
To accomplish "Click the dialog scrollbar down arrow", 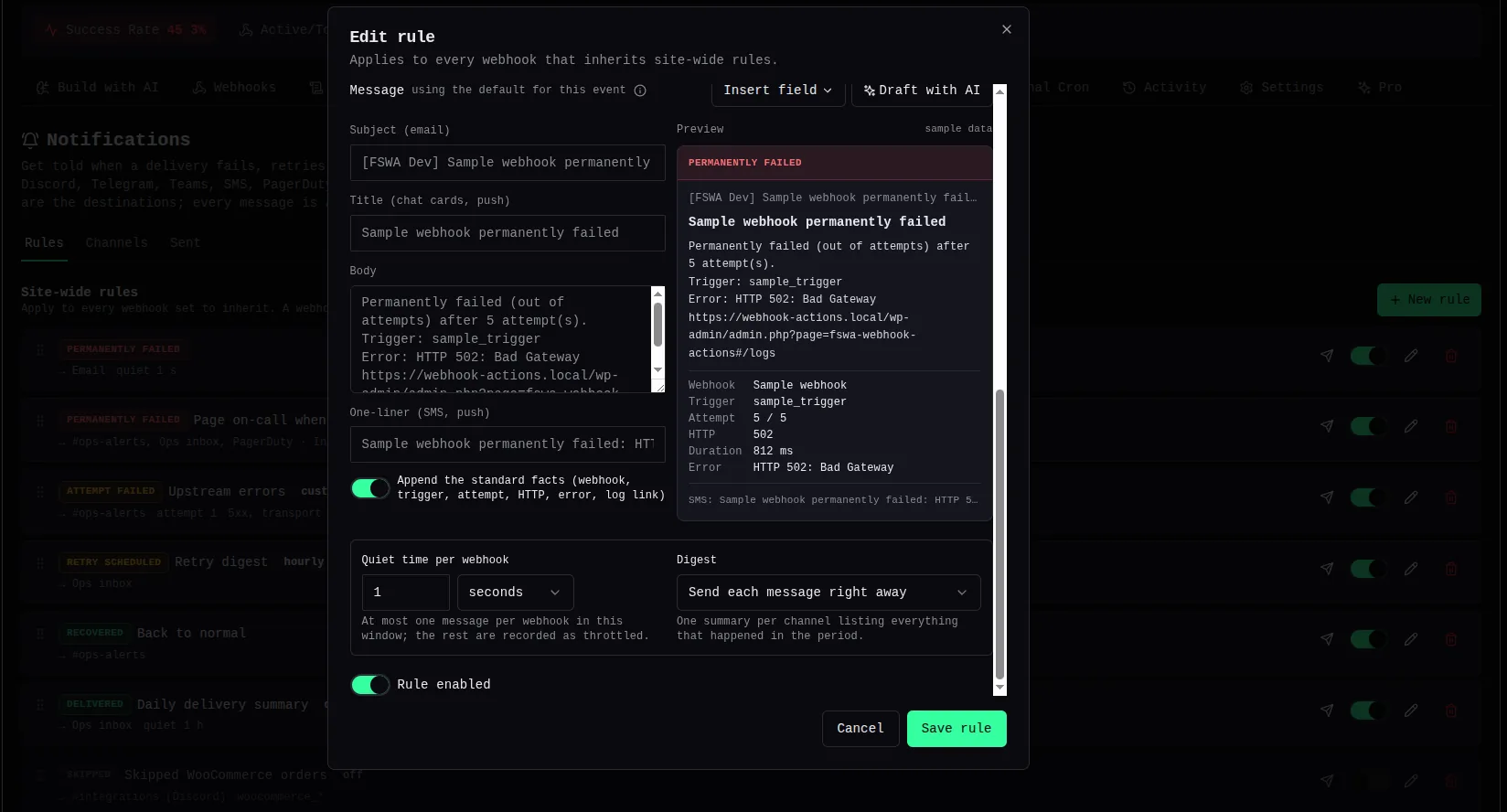I will [999, 688].
